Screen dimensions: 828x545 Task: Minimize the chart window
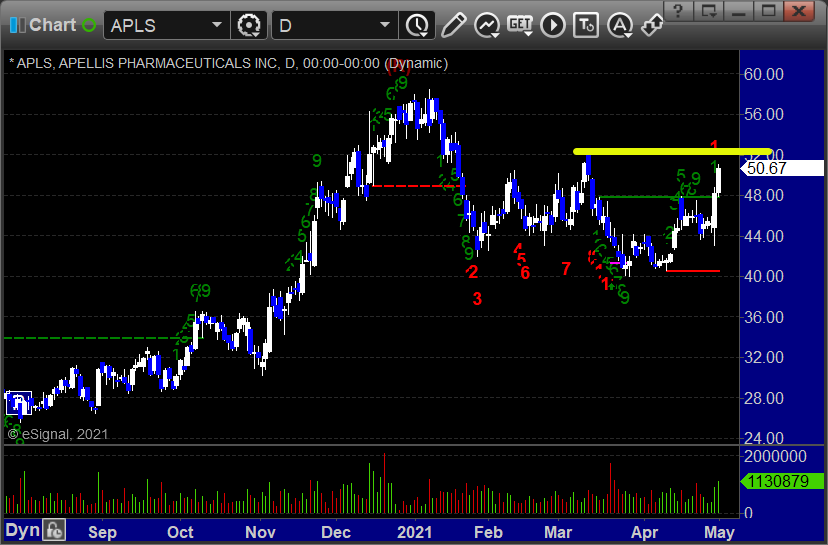point(738,11)
